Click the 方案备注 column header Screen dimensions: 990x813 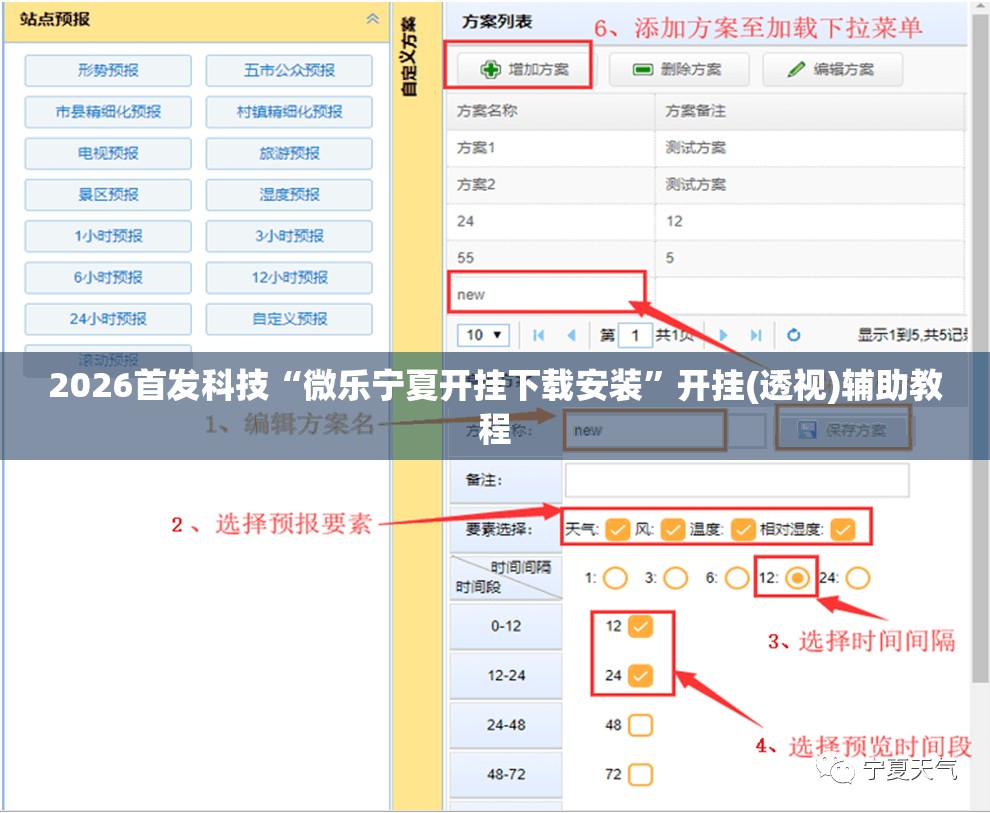(809, 111)
